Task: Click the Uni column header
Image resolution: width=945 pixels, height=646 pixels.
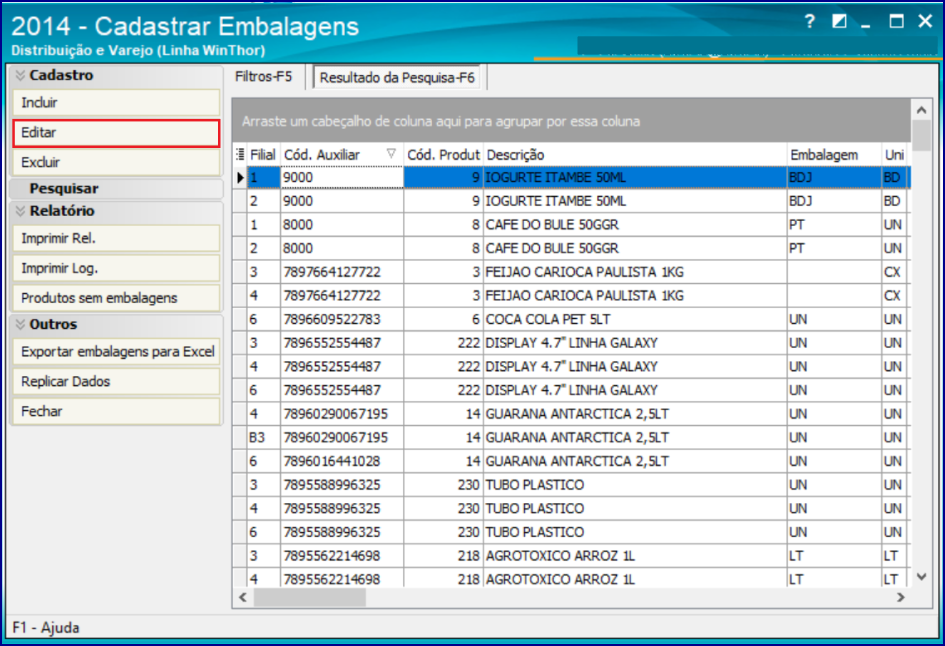Action: click(896, 155)
